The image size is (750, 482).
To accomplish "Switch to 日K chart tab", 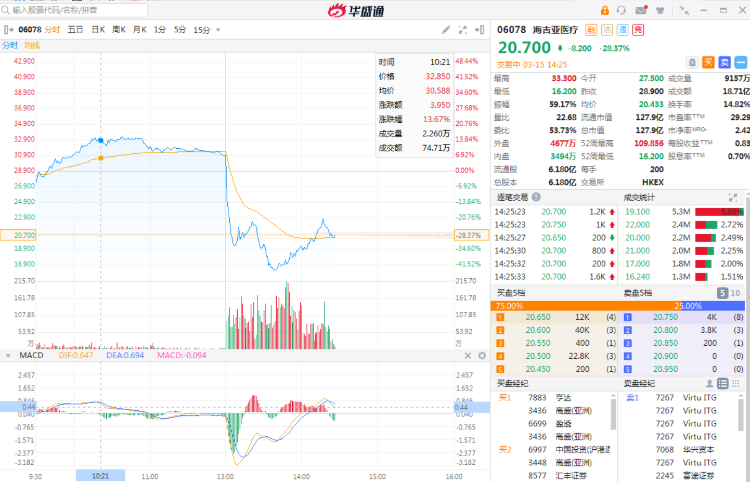I will click(x=98, y=30).
